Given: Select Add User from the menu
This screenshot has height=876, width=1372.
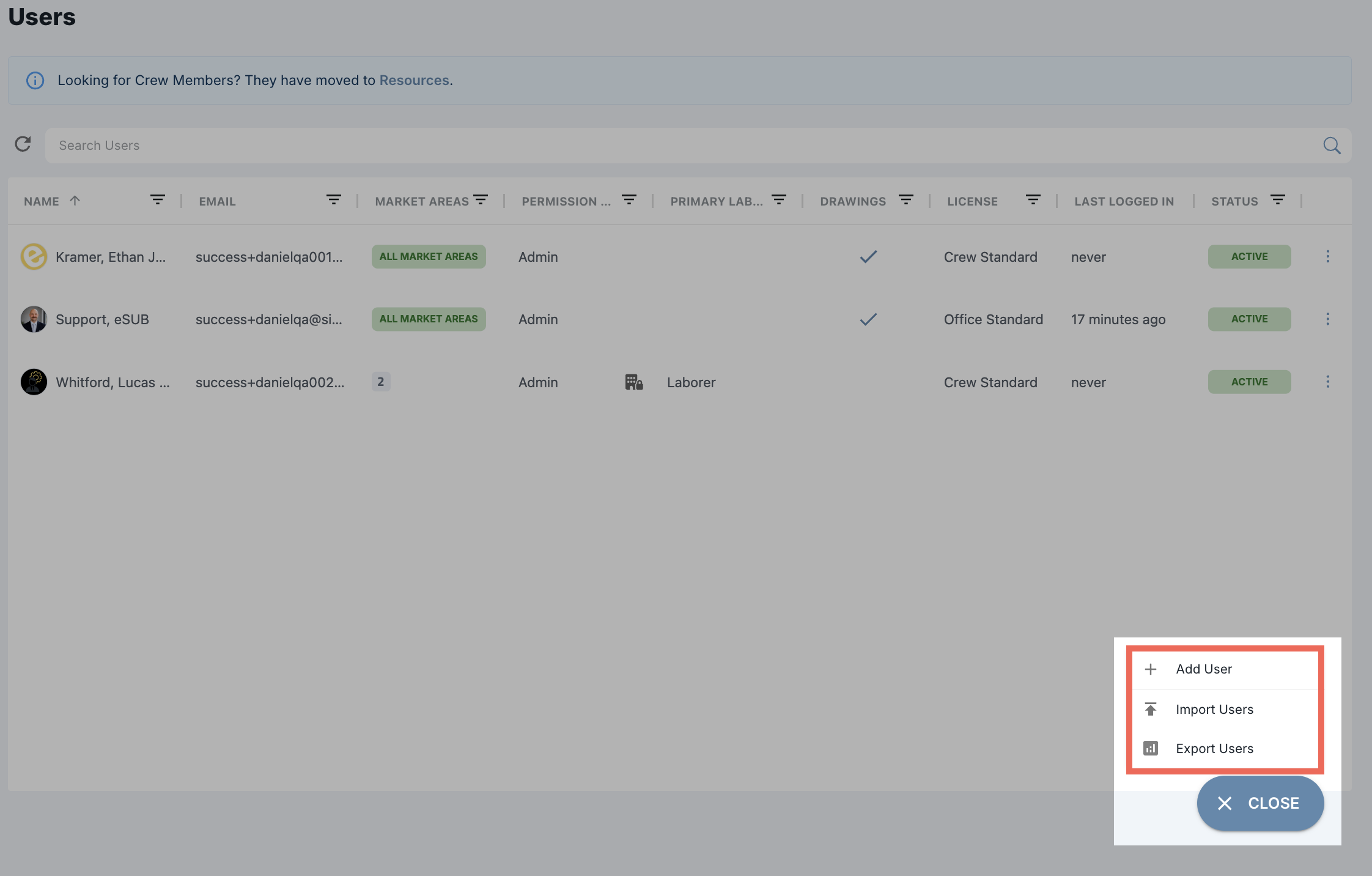Looking at the screenshot, I should [x=1225, y=669].
